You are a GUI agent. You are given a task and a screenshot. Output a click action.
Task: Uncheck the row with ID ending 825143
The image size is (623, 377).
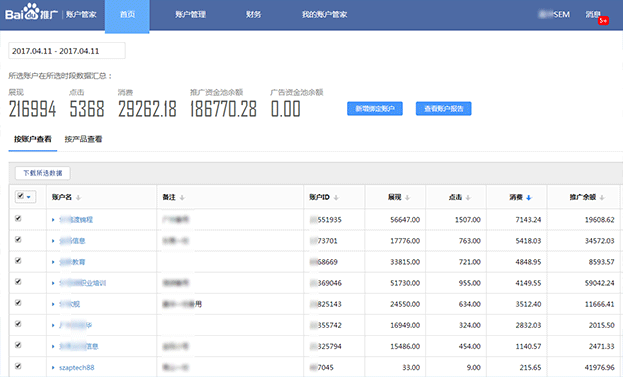point(18,303)
